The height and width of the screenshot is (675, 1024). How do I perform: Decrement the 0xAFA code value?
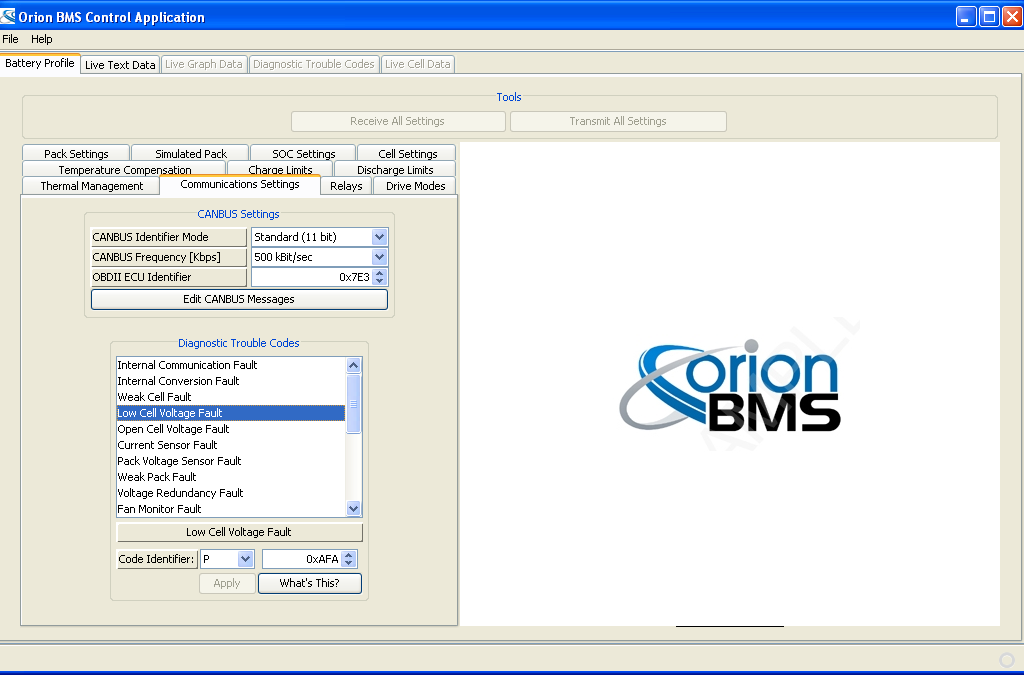pyautogui.click(x=349, y=563)
